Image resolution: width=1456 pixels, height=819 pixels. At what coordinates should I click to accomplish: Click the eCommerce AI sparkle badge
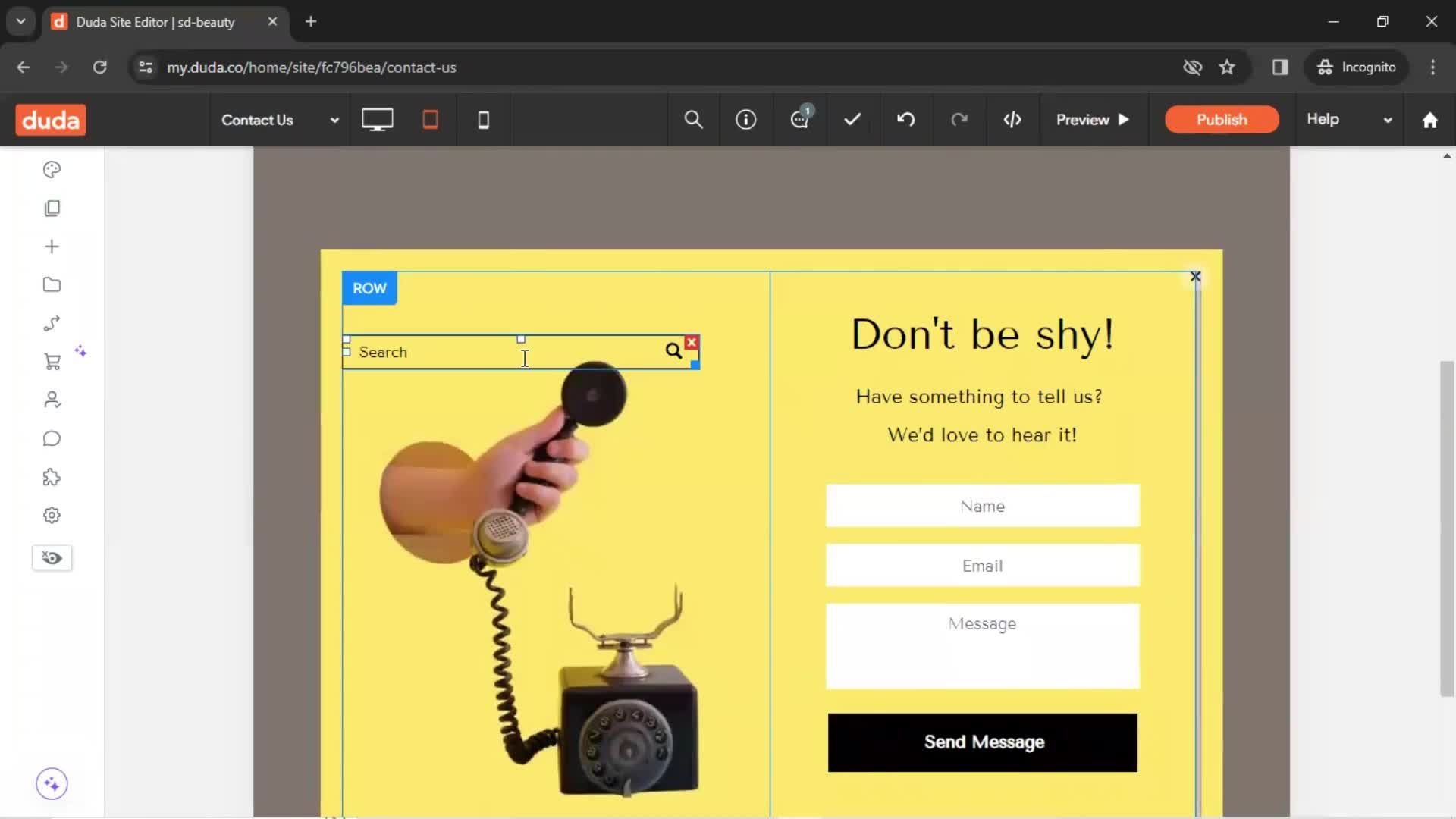(x=80, y=351)
